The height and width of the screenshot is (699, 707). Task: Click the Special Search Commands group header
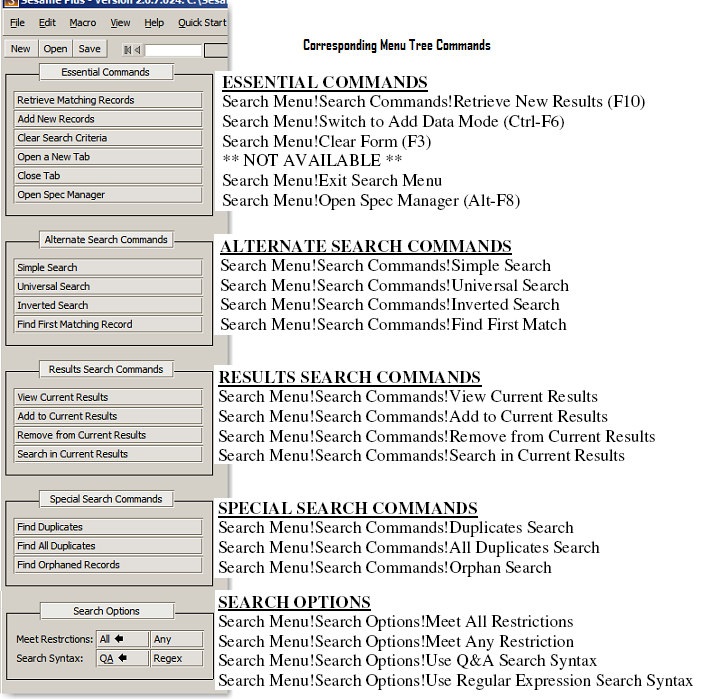click(x=106, y=499)
